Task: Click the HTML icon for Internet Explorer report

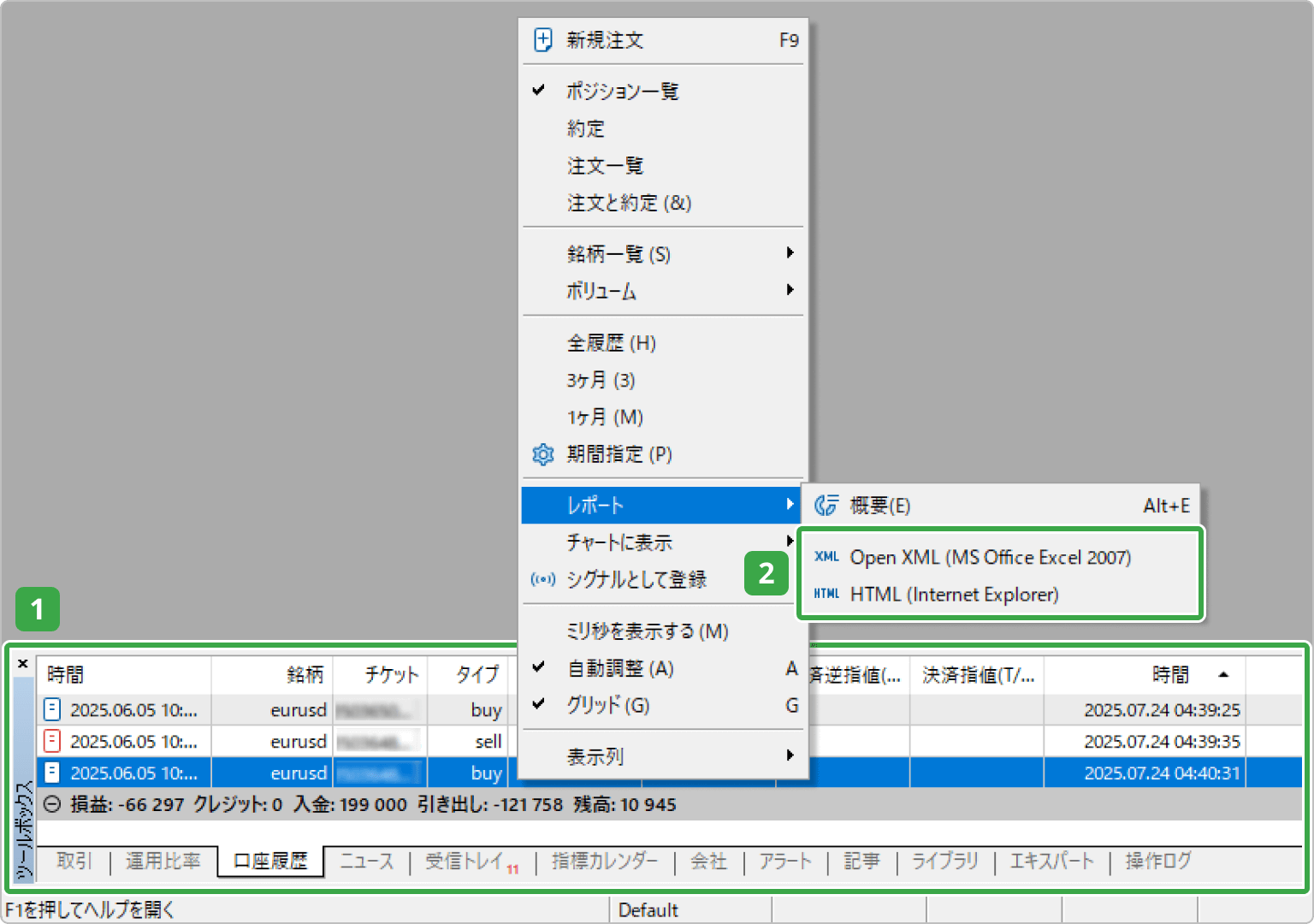Action: click(826, 594)
